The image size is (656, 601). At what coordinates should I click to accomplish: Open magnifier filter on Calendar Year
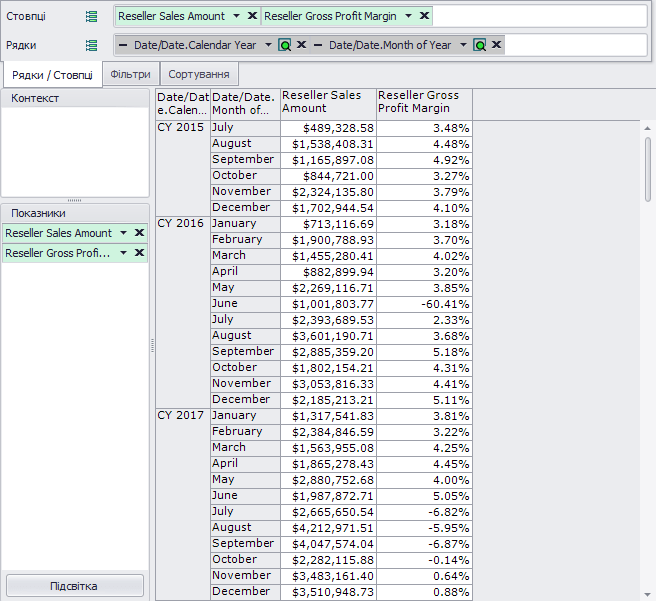[x=285, y=45]
